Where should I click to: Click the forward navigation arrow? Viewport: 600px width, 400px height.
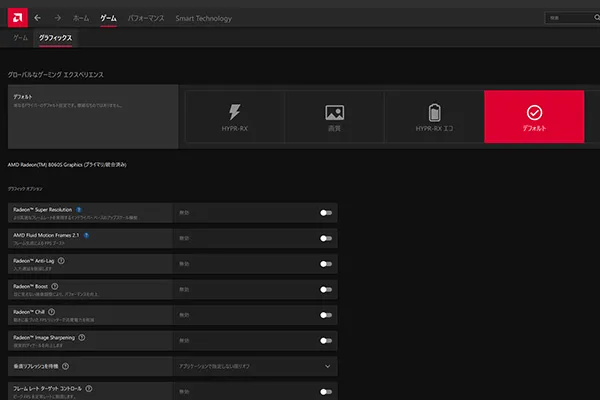[x=58, y=18]
